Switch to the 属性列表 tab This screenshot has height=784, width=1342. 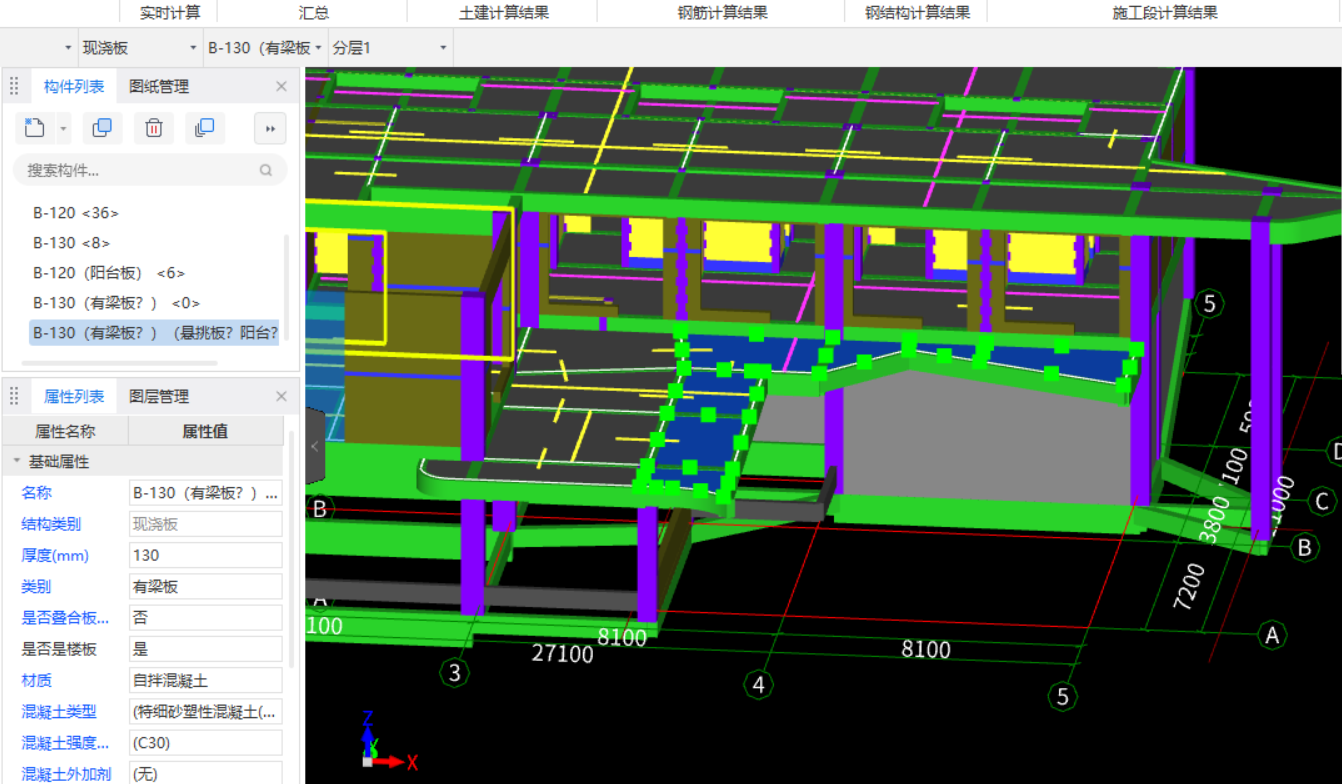click(x=74, y=397)
